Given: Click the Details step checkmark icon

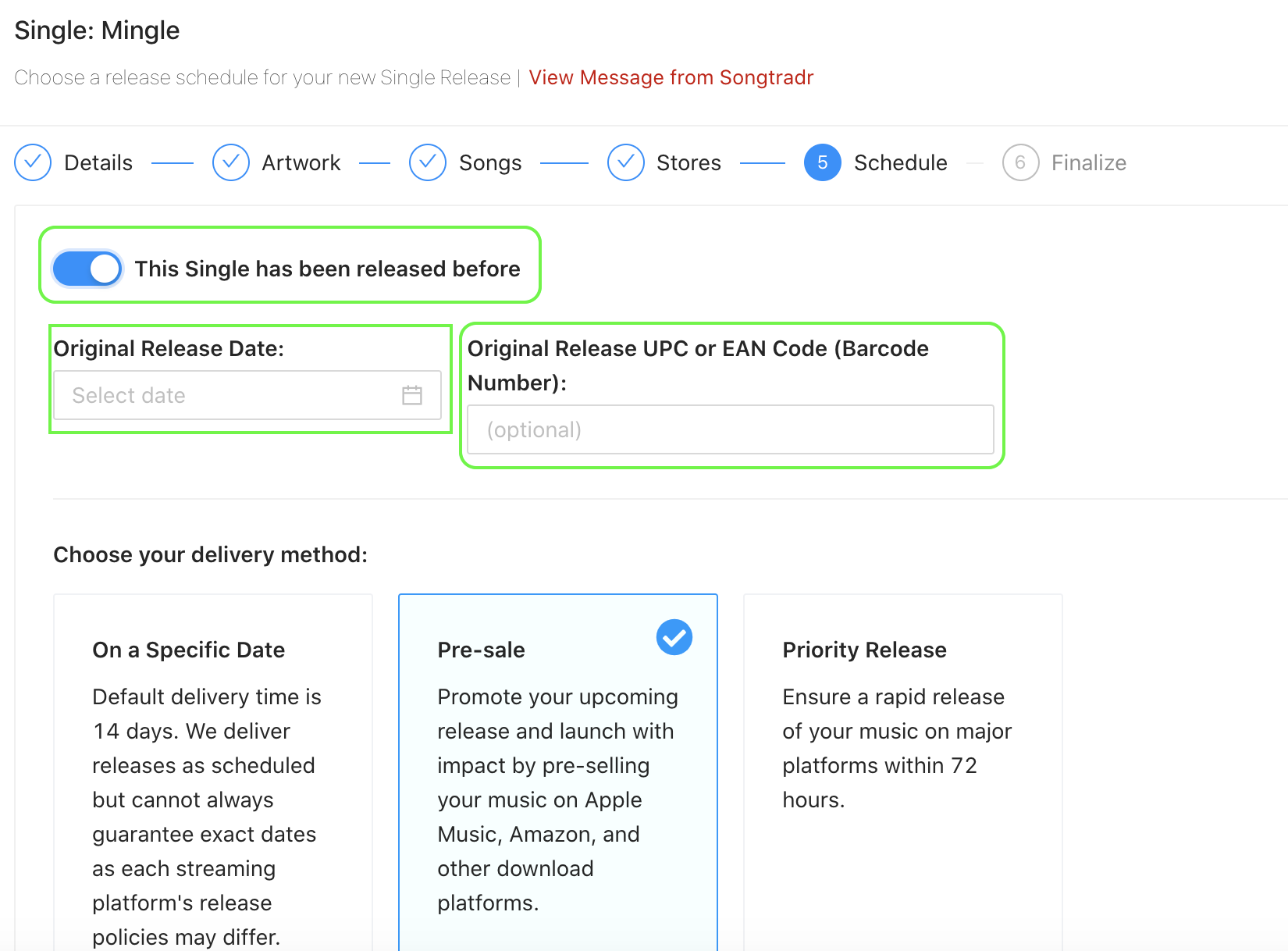Looking at the screenshot, I should point(33,162).
